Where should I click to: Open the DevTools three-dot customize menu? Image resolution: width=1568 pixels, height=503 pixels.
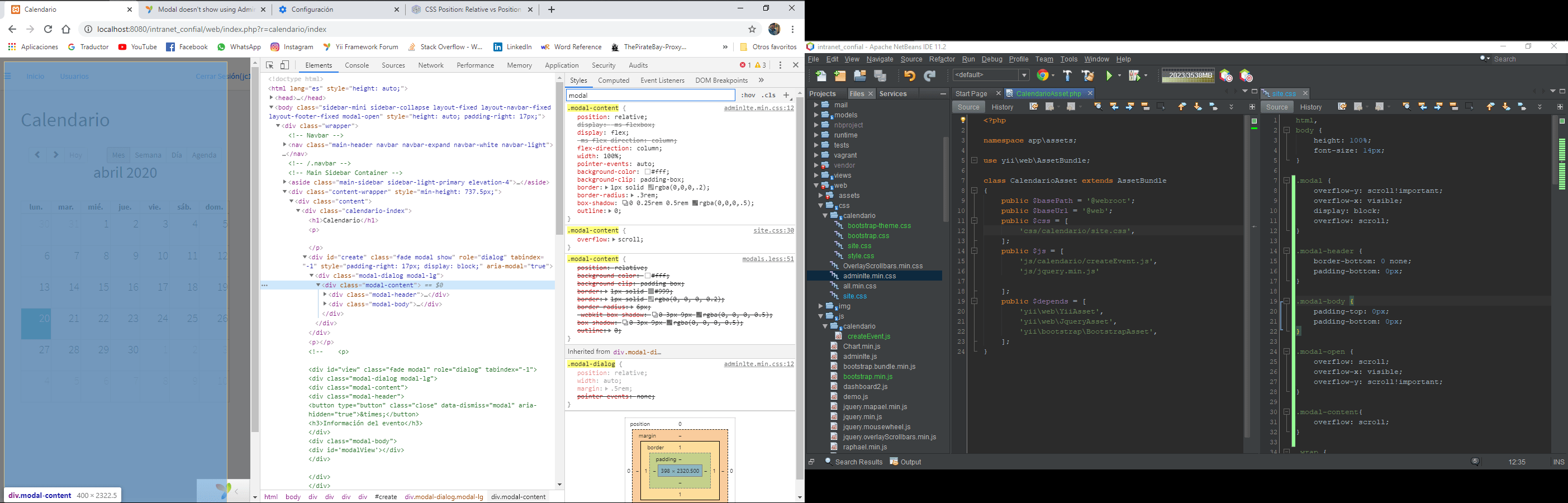tap(780, 65)
